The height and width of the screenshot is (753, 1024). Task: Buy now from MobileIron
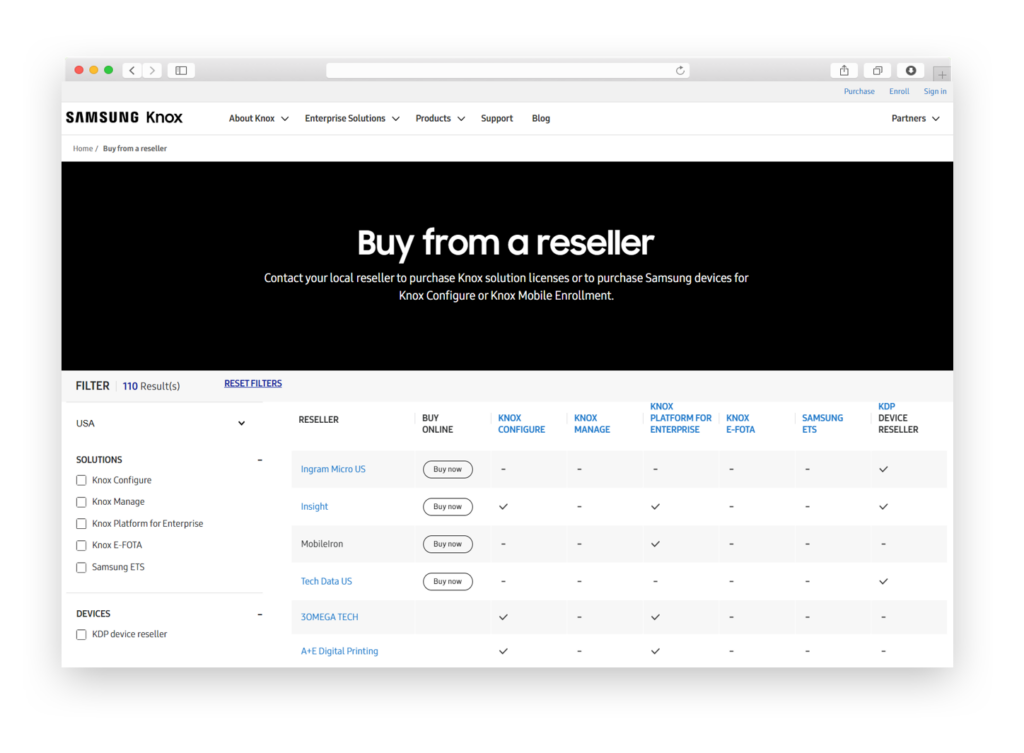pyautogui.click(x=447, y=543)
